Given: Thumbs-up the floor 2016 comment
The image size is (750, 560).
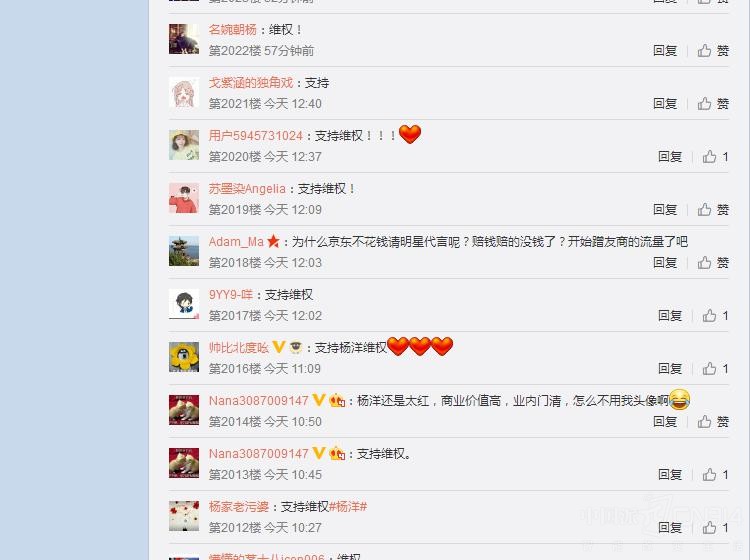Looking at the screenshot, I should (716, 369).
